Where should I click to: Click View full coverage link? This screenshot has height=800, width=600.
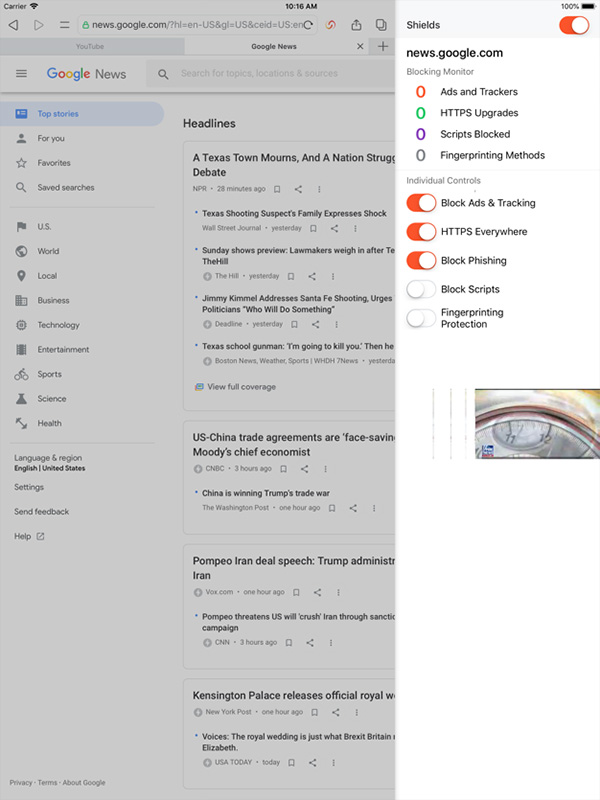pos(241,387)
